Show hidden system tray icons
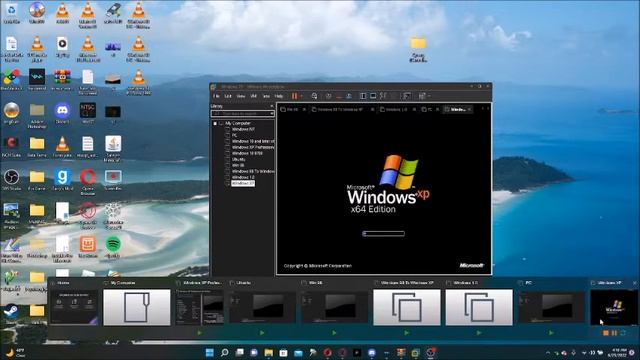Screen dimensions: 640x360 coord(548,353)
